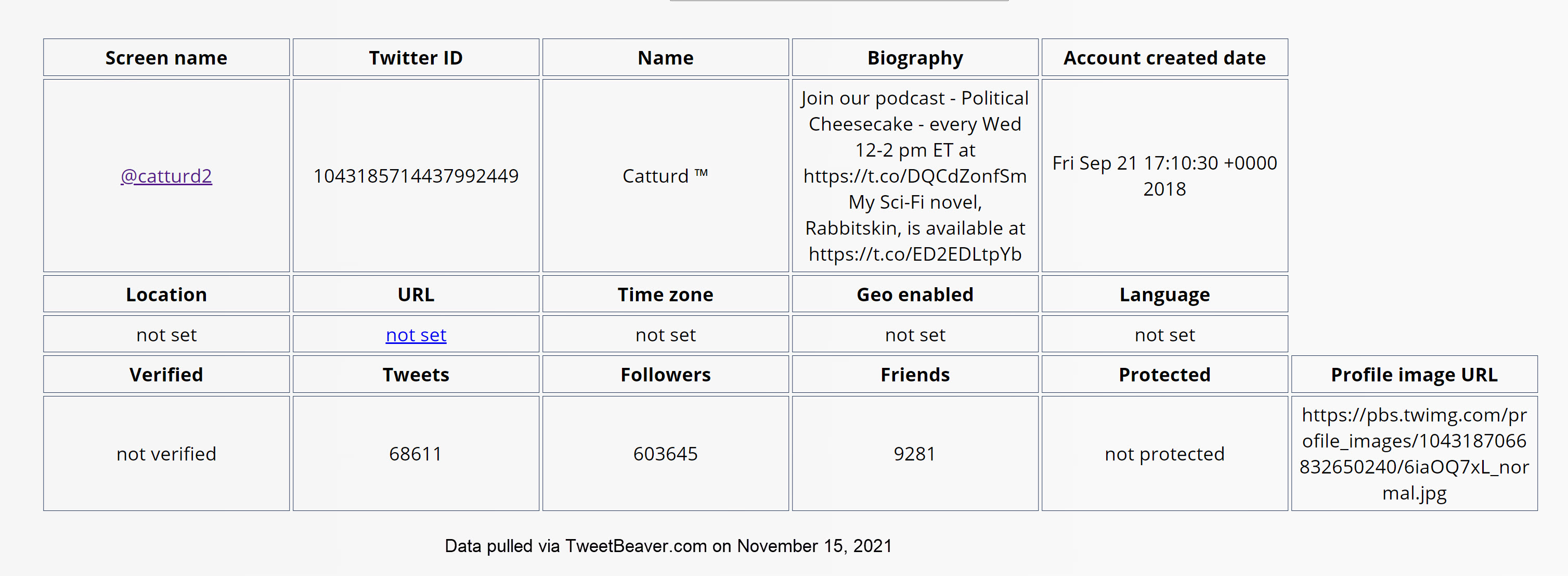1568x576 pixels.
Task: Click the biography text about Political Cheesecake
Action: [x=914, y=176]
